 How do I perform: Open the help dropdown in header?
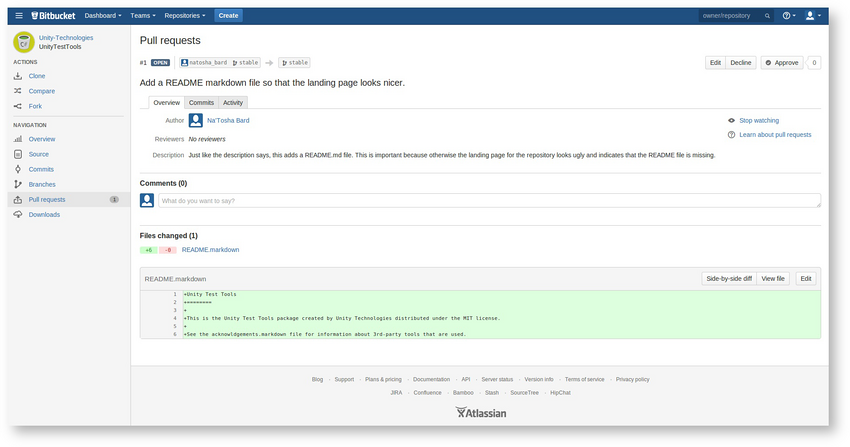click(x=789, y=16)
